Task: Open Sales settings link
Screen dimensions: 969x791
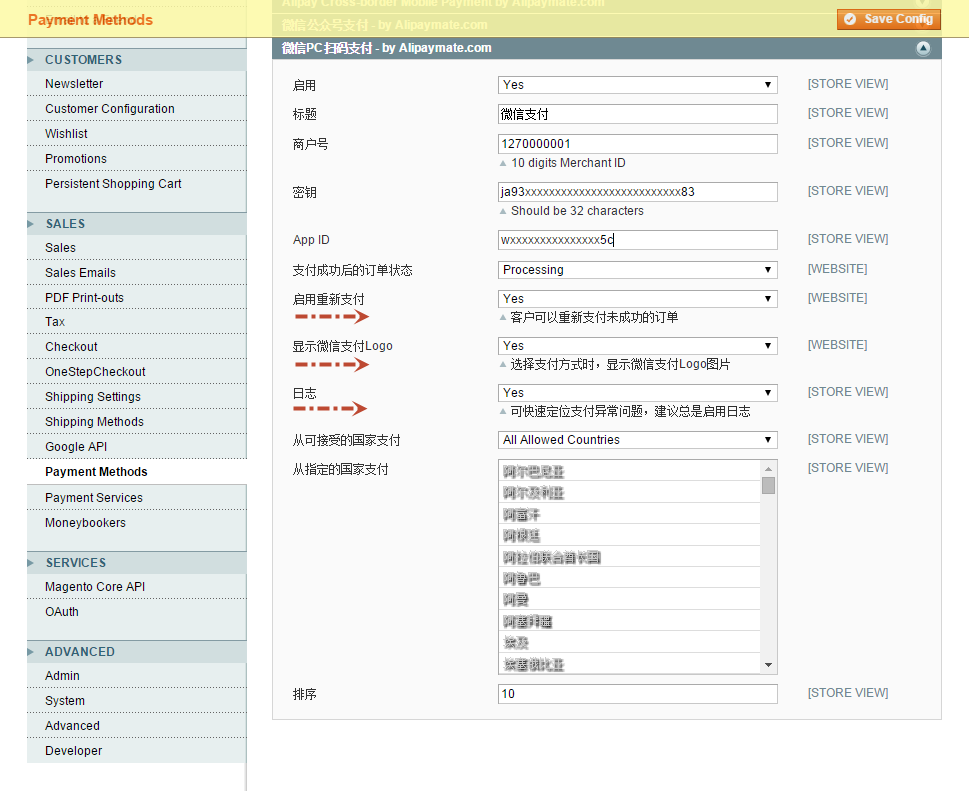Action: coord(61,248)
